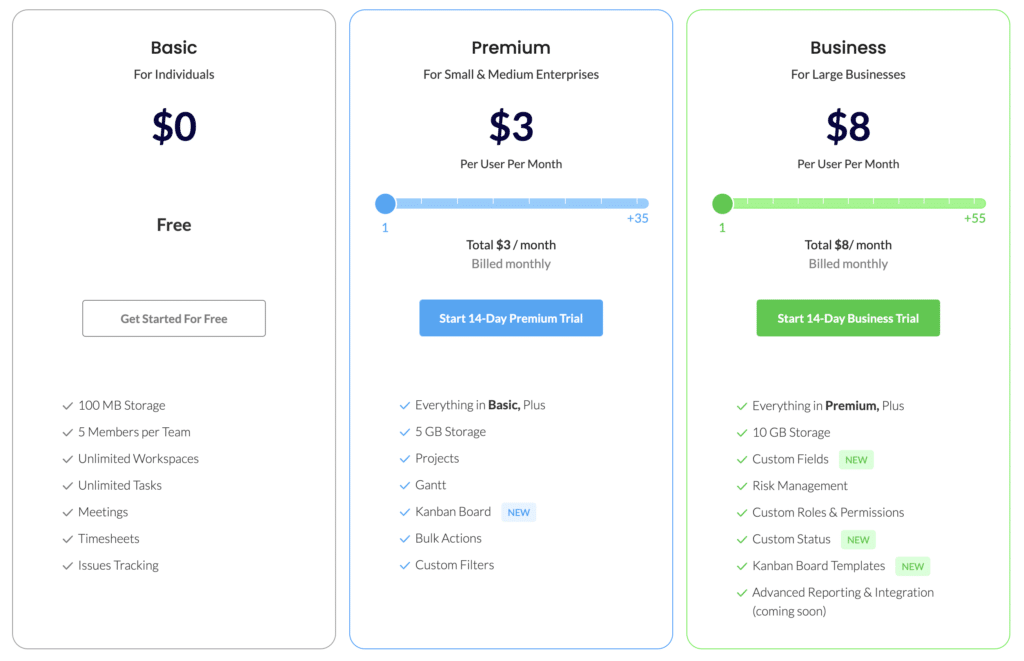Image resolution: width=1024 pixels, height=661 pixels.
Task: Click the checkmark next to Custom Filters
Action: pyautogui.click(x=405, y=565)
